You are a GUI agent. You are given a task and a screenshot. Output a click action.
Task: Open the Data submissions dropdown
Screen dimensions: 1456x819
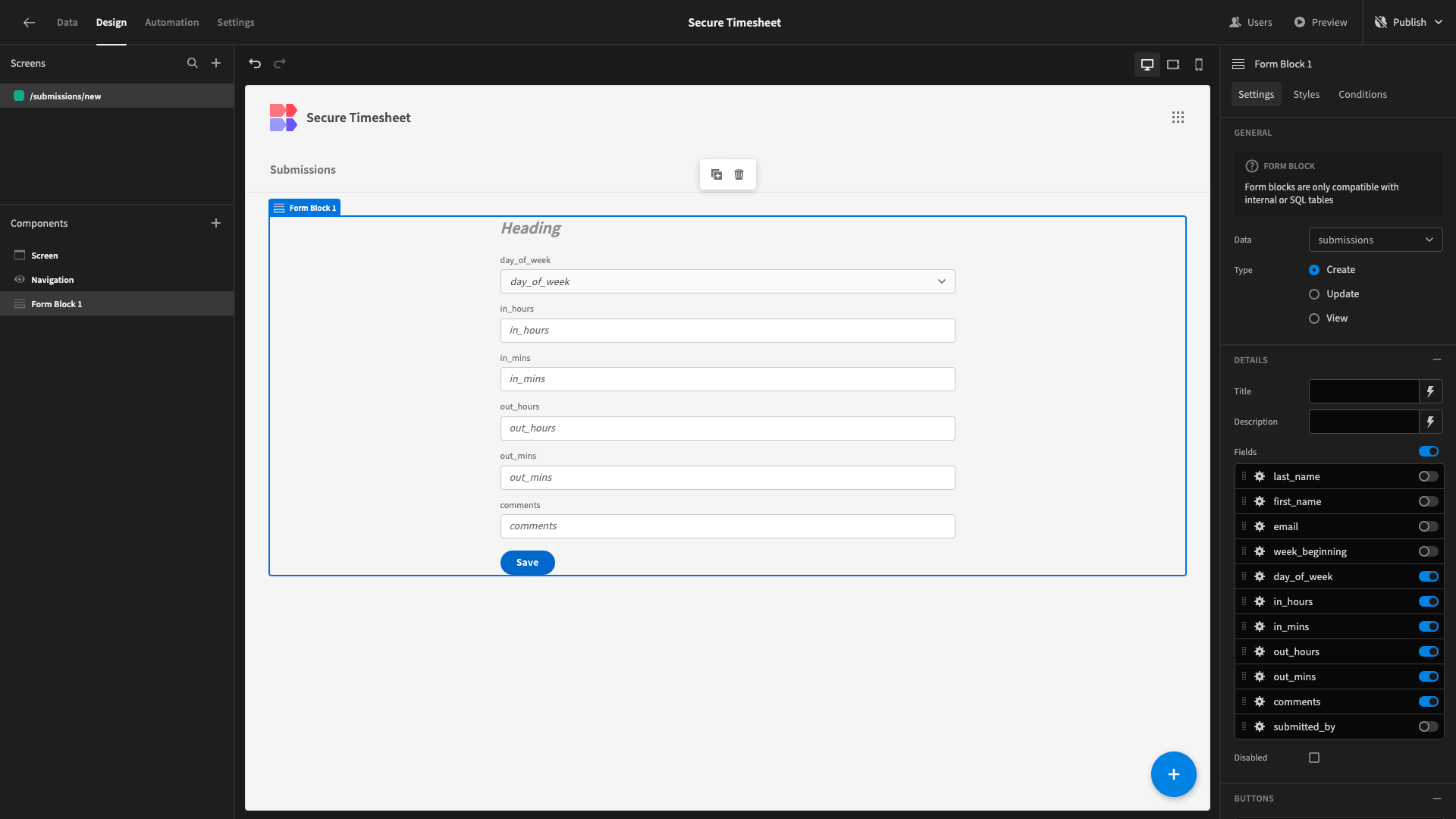[x=1376, y=240]
